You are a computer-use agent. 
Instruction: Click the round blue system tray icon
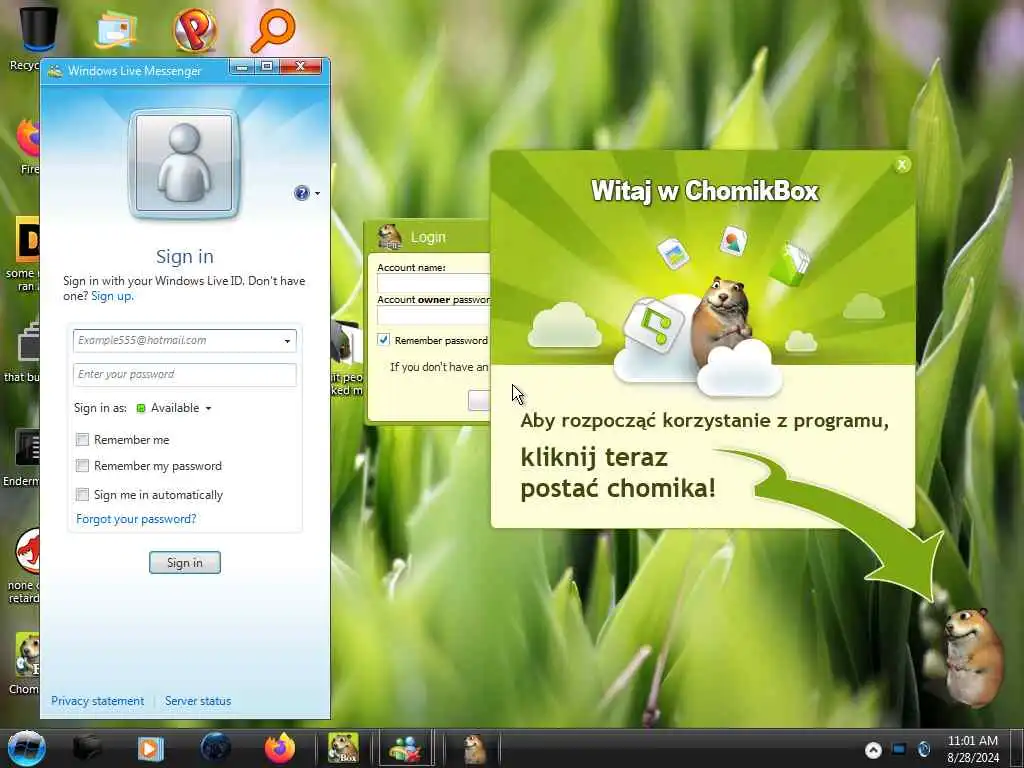coord(924,749)
